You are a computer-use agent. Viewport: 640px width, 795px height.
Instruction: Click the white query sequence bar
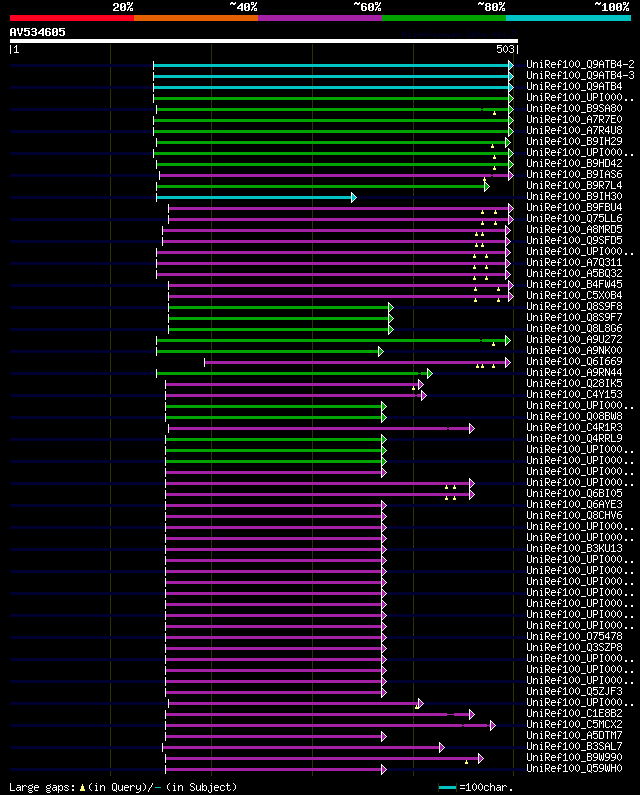(264, 41)
